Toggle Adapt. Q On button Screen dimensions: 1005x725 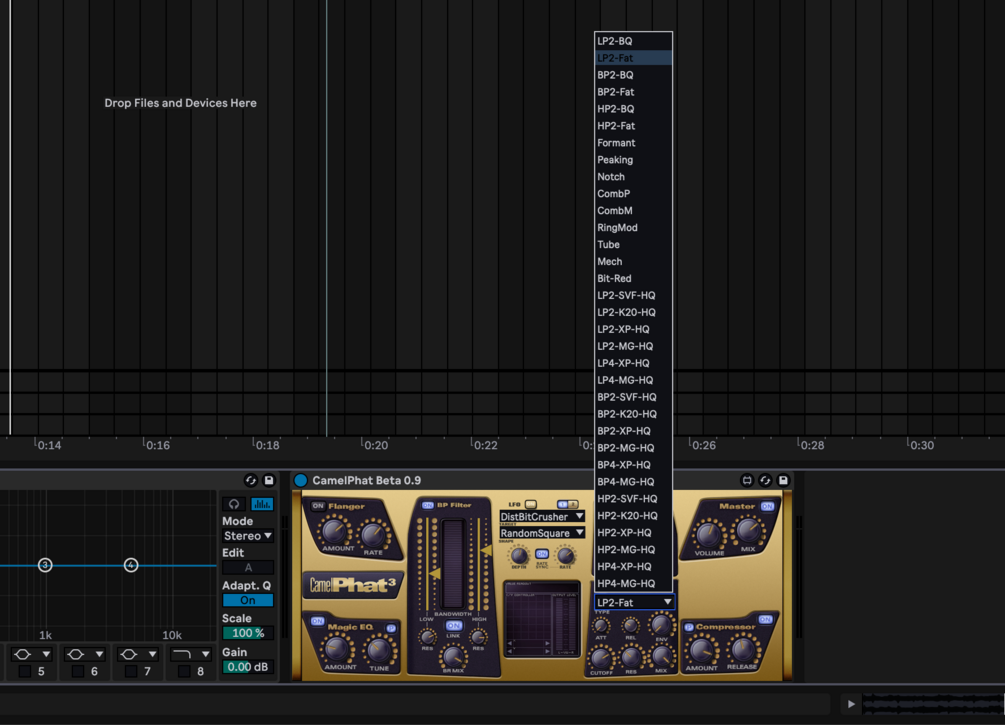point(248,601)
